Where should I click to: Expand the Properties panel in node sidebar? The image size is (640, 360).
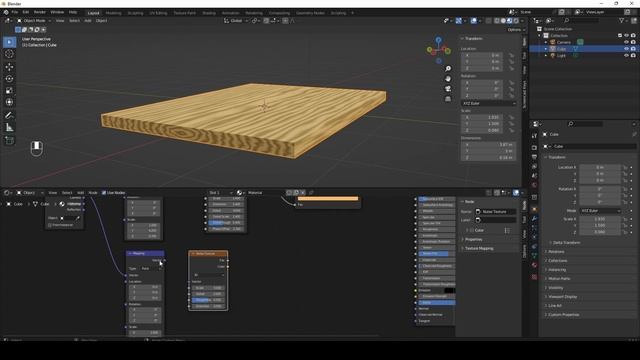point(473,239)
